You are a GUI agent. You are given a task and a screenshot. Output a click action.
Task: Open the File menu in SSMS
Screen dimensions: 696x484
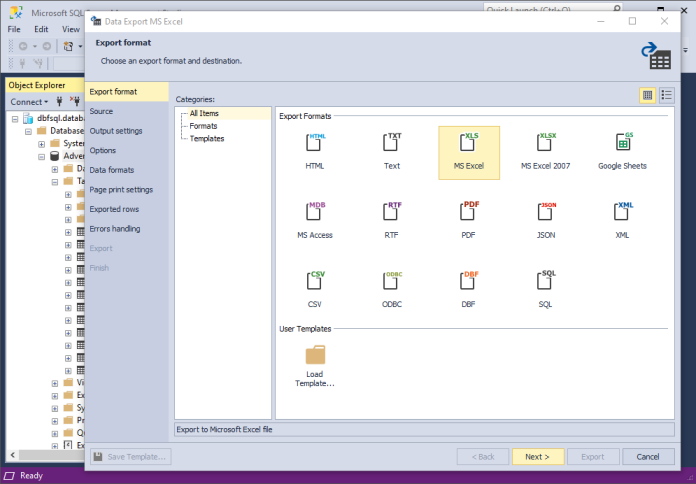(x=14, y=29)
